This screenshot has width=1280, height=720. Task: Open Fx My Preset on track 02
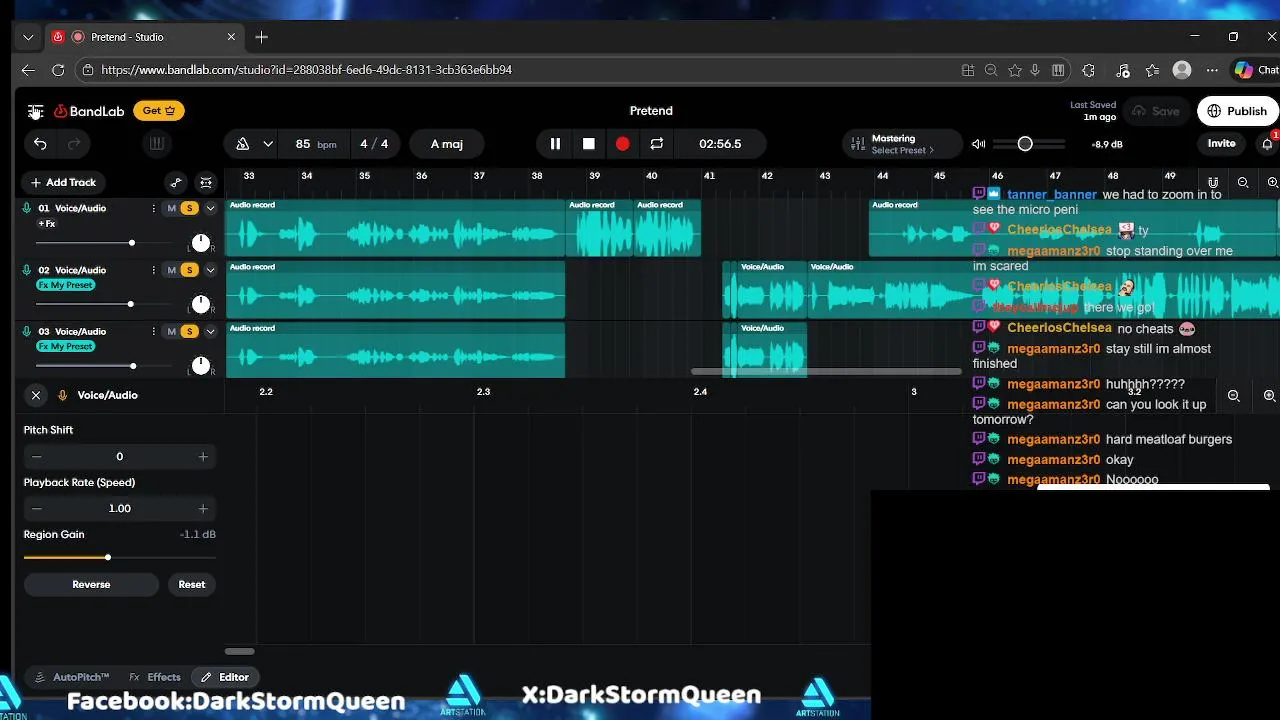(66, 285)
